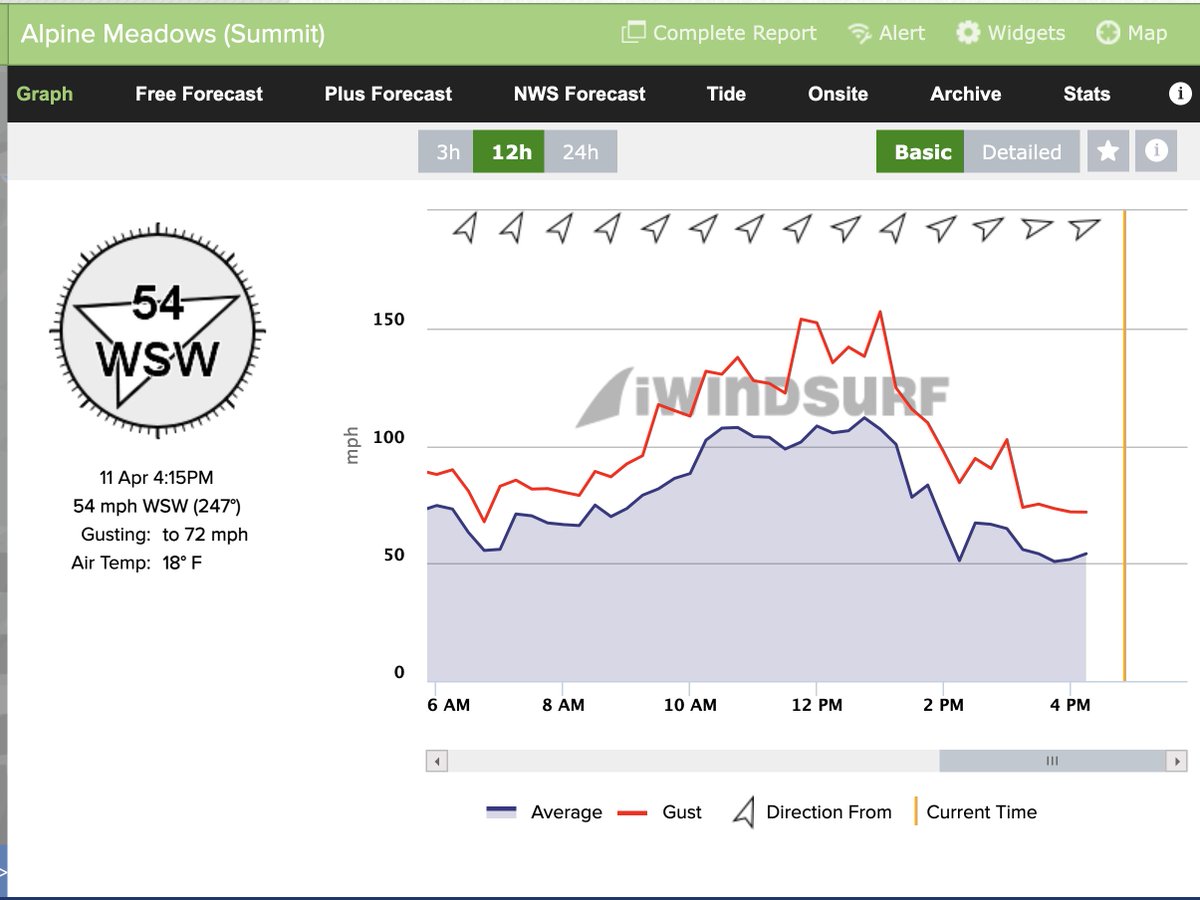1200x900 pixels.
Task: Click the favorite star button
Action: [1108, 151]
